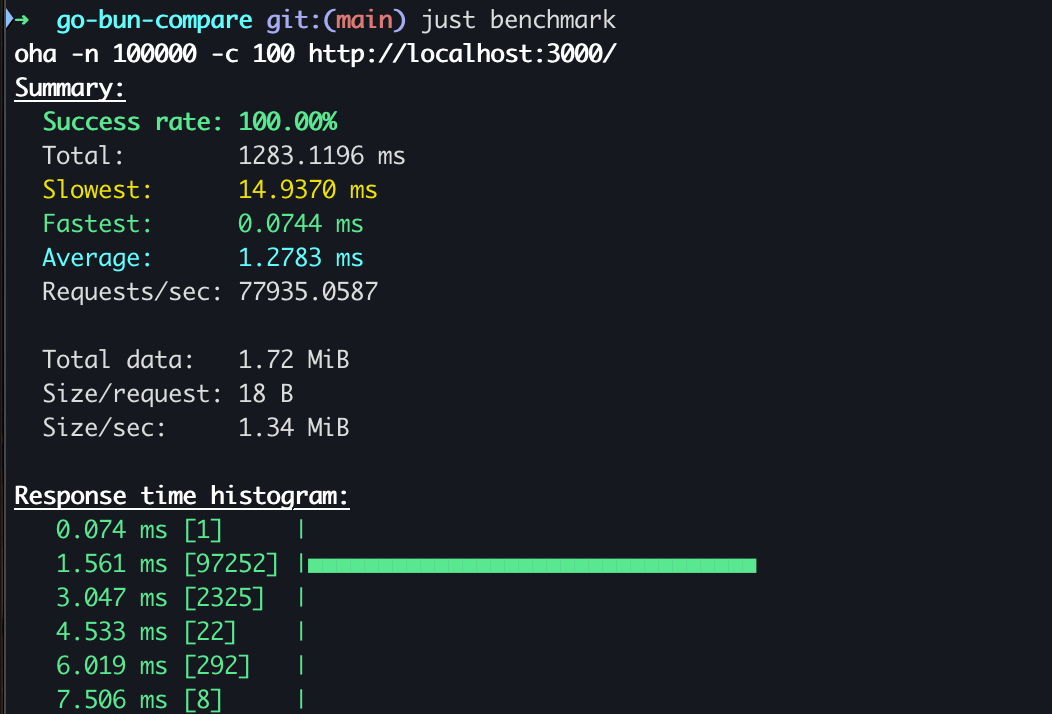
Task: Select the Slowest value 14.9370 ms
Action: pos(309,189)
